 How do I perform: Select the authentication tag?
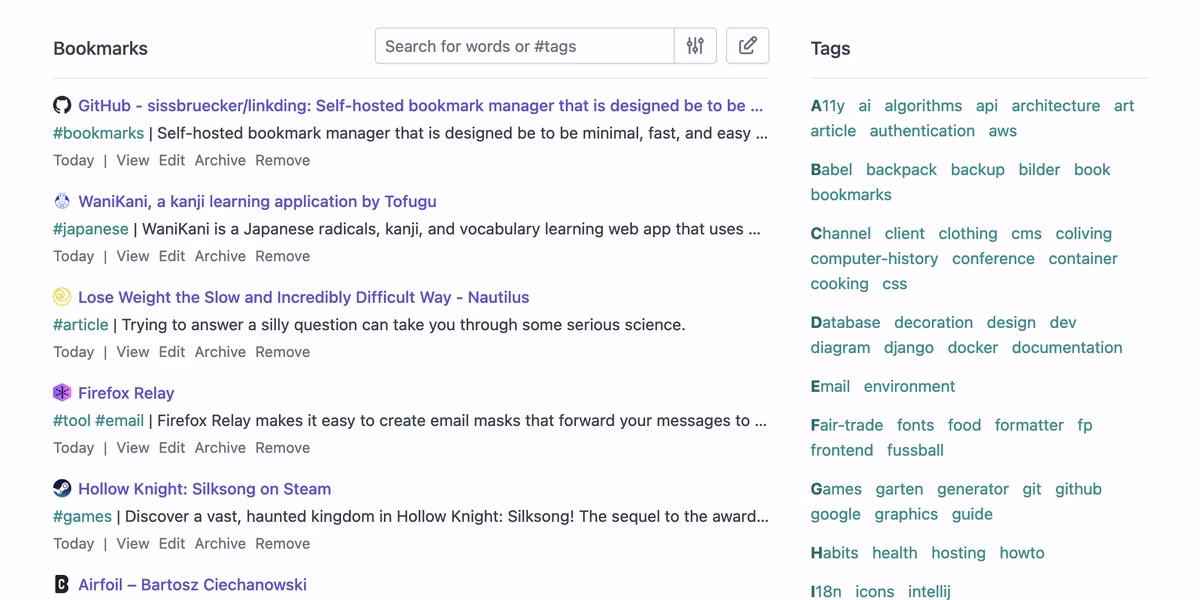point(922,131)
